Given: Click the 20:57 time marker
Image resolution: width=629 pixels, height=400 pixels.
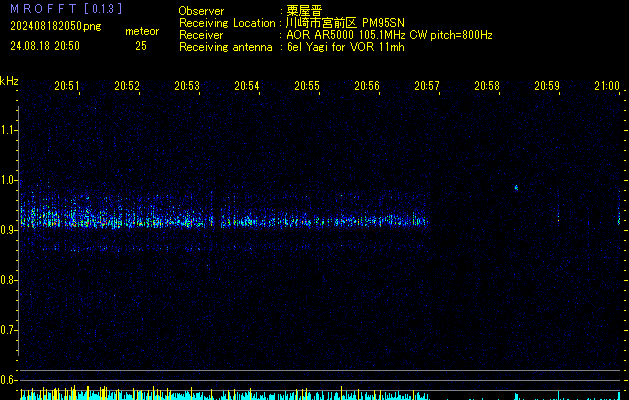Looking at the screenshot, I should 427,87.
